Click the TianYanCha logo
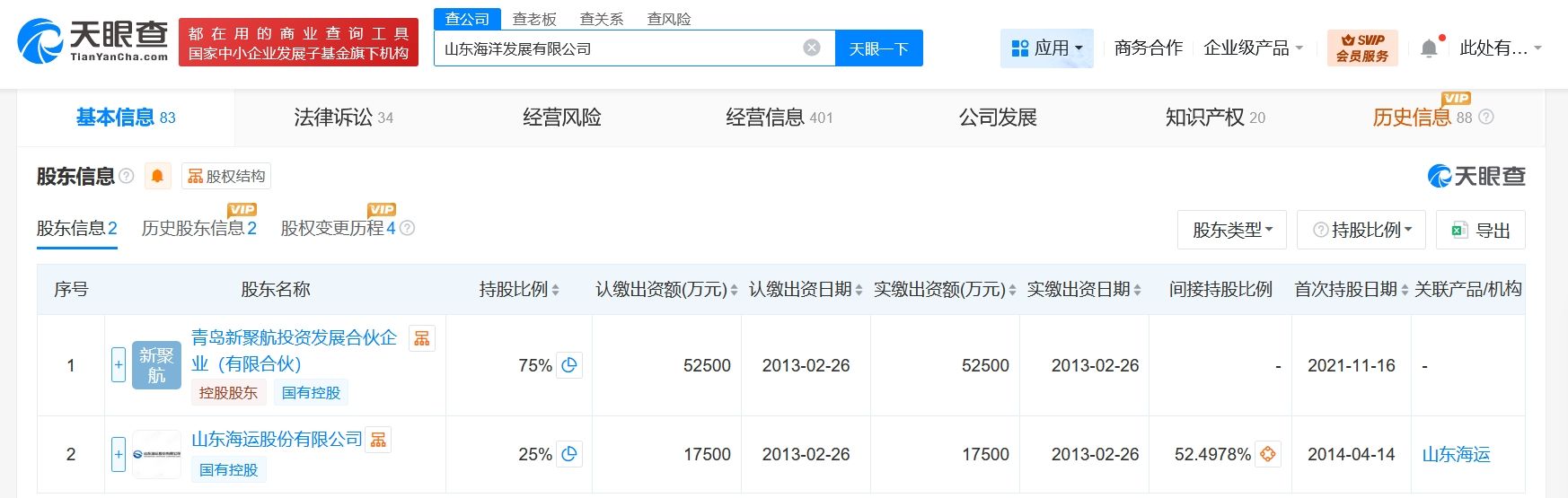This screenshot has width=1568, height=498. click(92, 41)
